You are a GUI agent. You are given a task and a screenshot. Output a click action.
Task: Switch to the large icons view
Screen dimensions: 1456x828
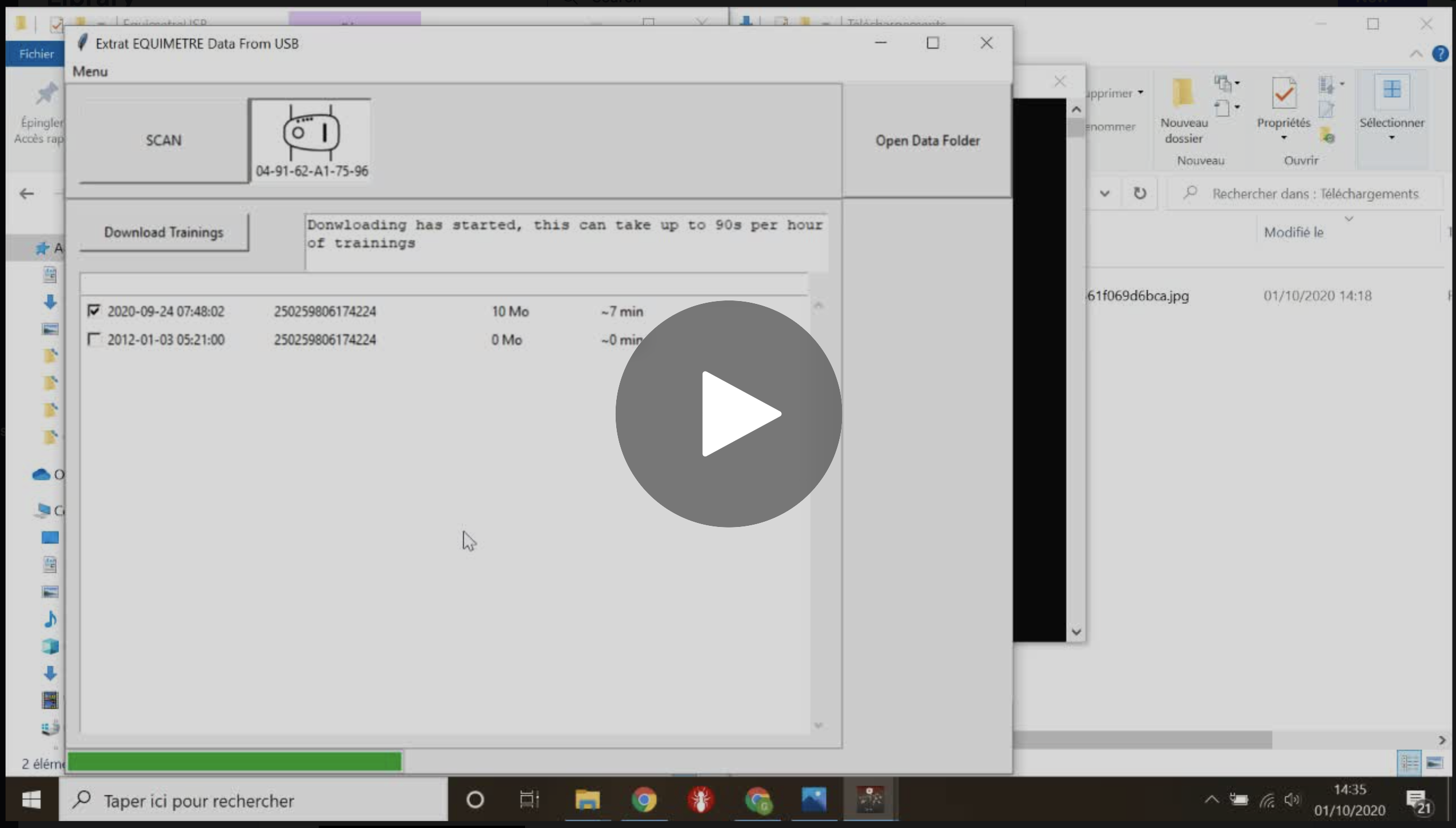click(x=1435, y=763)
